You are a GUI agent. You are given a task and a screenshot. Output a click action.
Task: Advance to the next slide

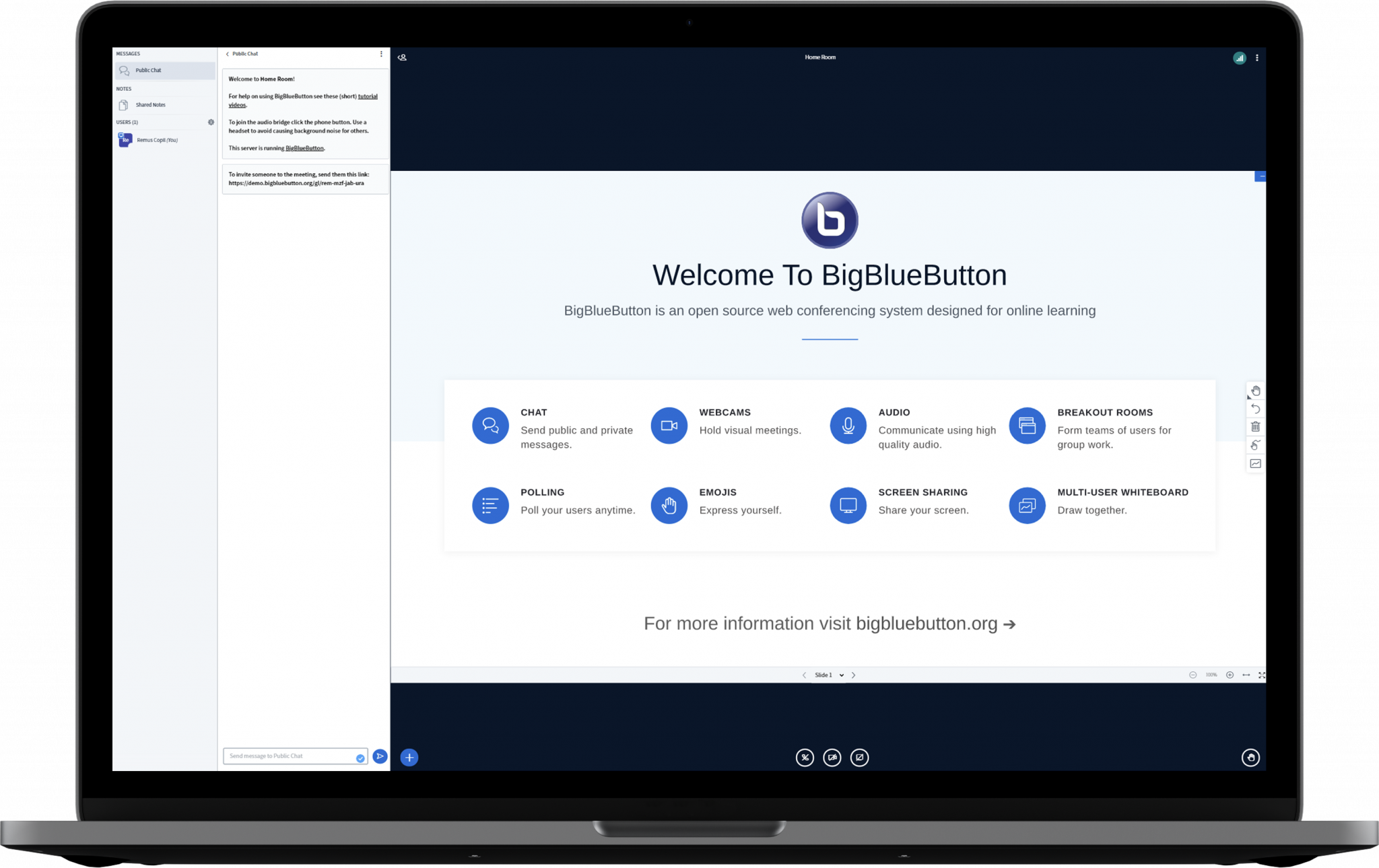click(x=854, y=675)
